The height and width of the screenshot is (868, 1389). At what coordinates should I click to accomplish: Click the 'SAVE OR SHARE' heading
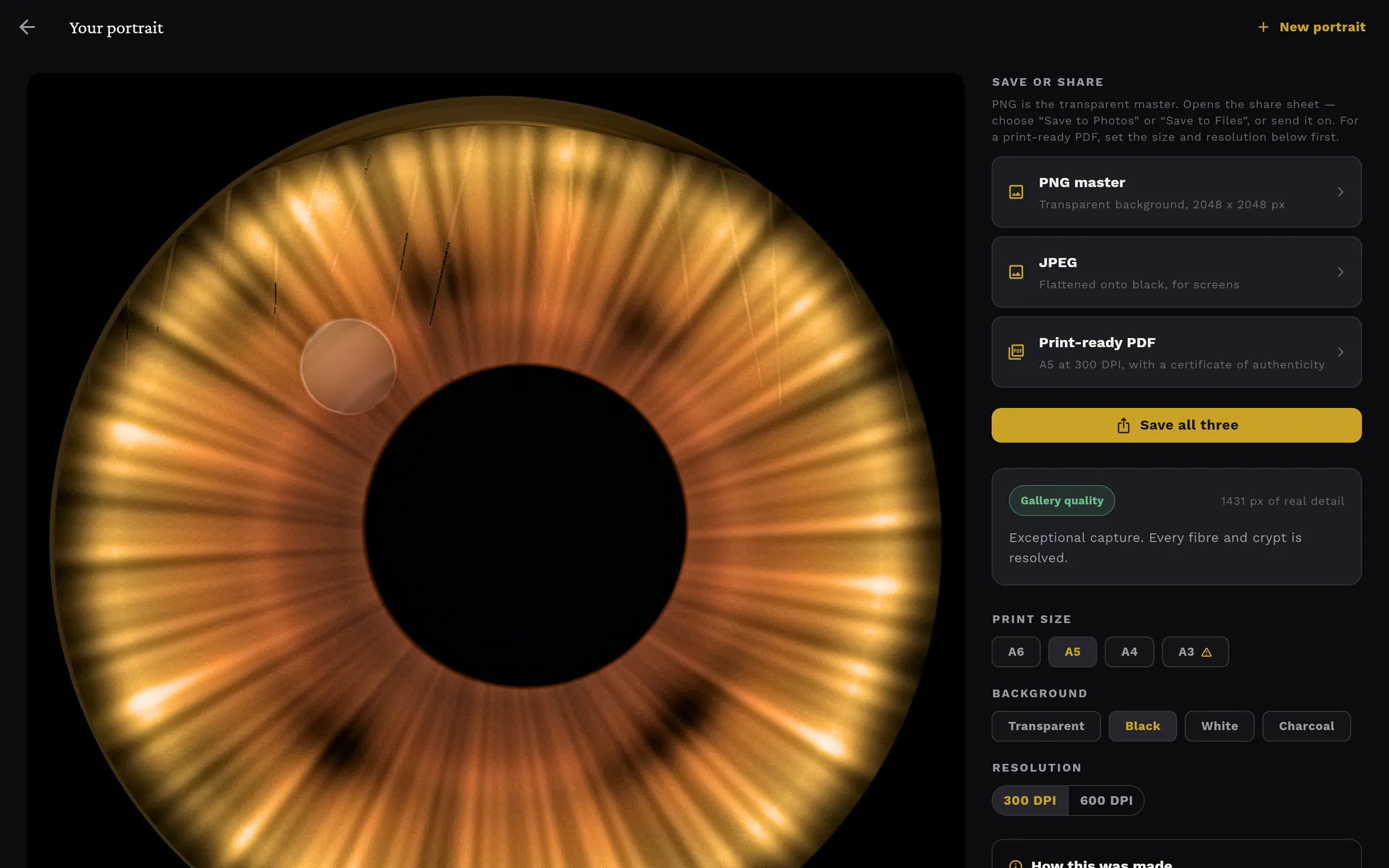point(1048,82)
